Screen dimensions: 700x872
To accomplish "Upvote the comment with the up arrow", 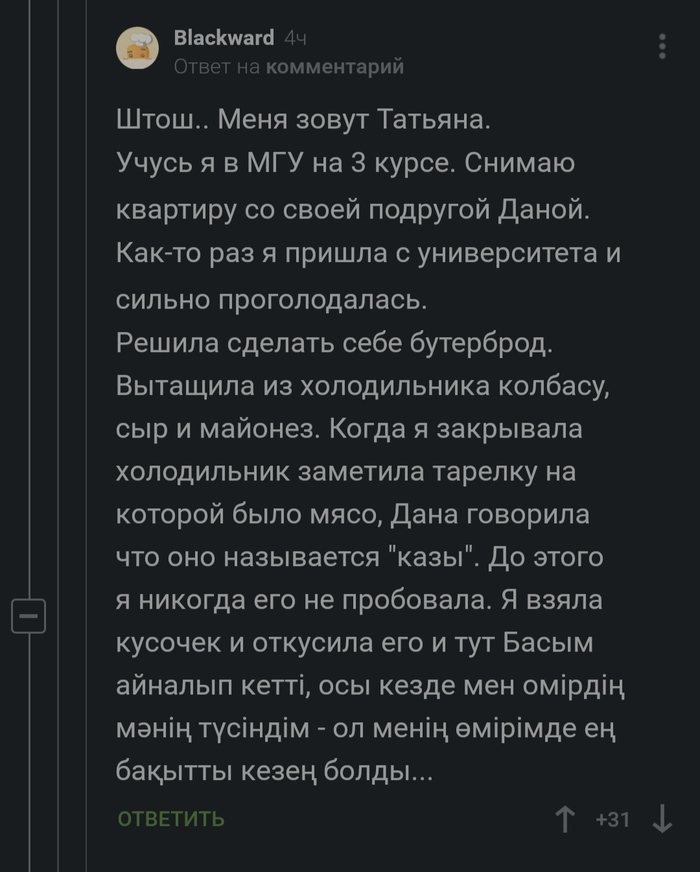I will 566,820.
